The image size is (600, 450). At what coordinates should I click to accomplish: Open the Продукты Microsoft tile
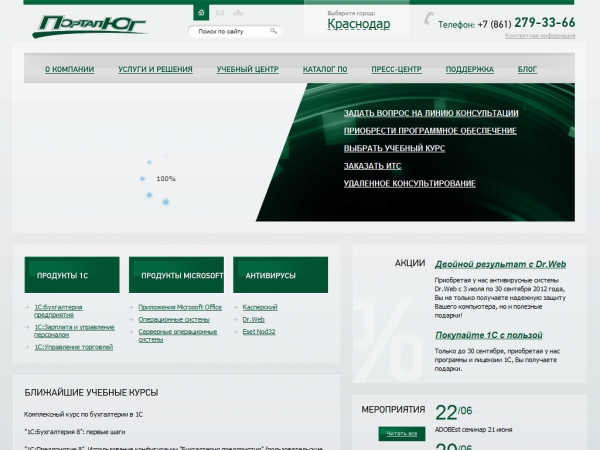coord(176,275)
